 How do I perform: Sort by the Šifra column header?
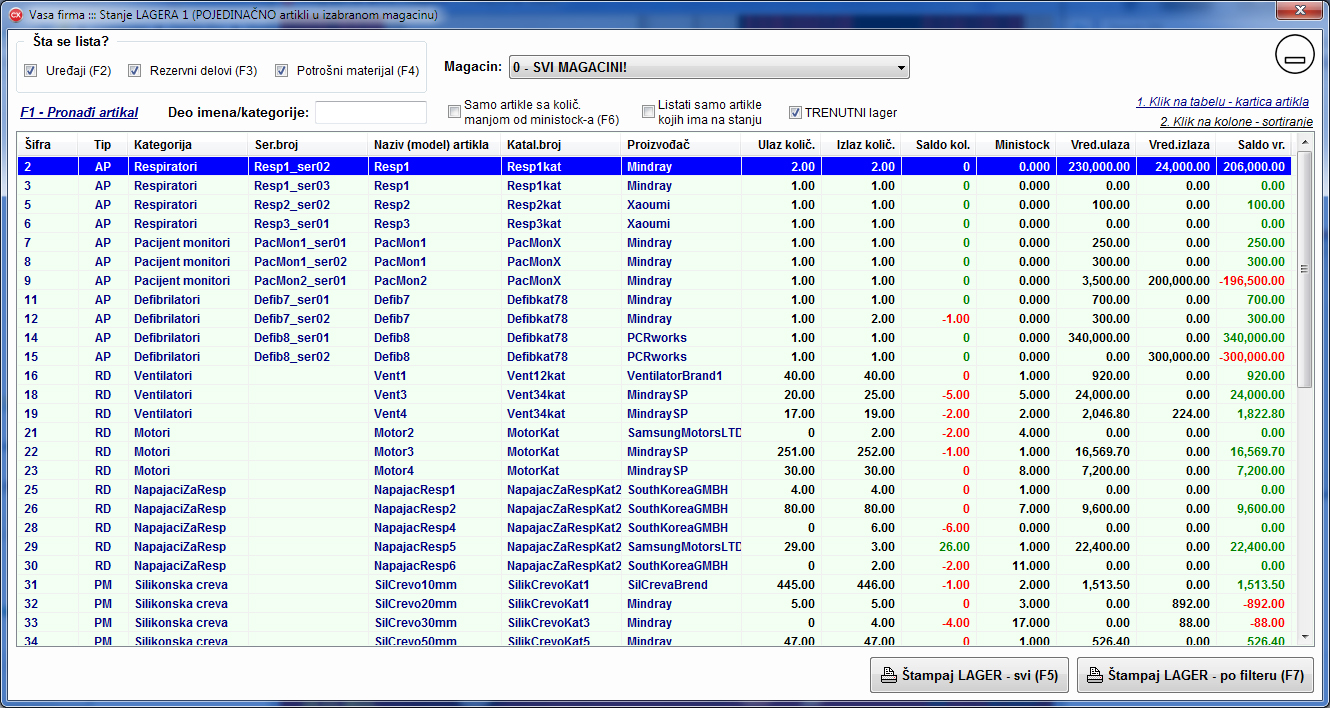point(47,145)
